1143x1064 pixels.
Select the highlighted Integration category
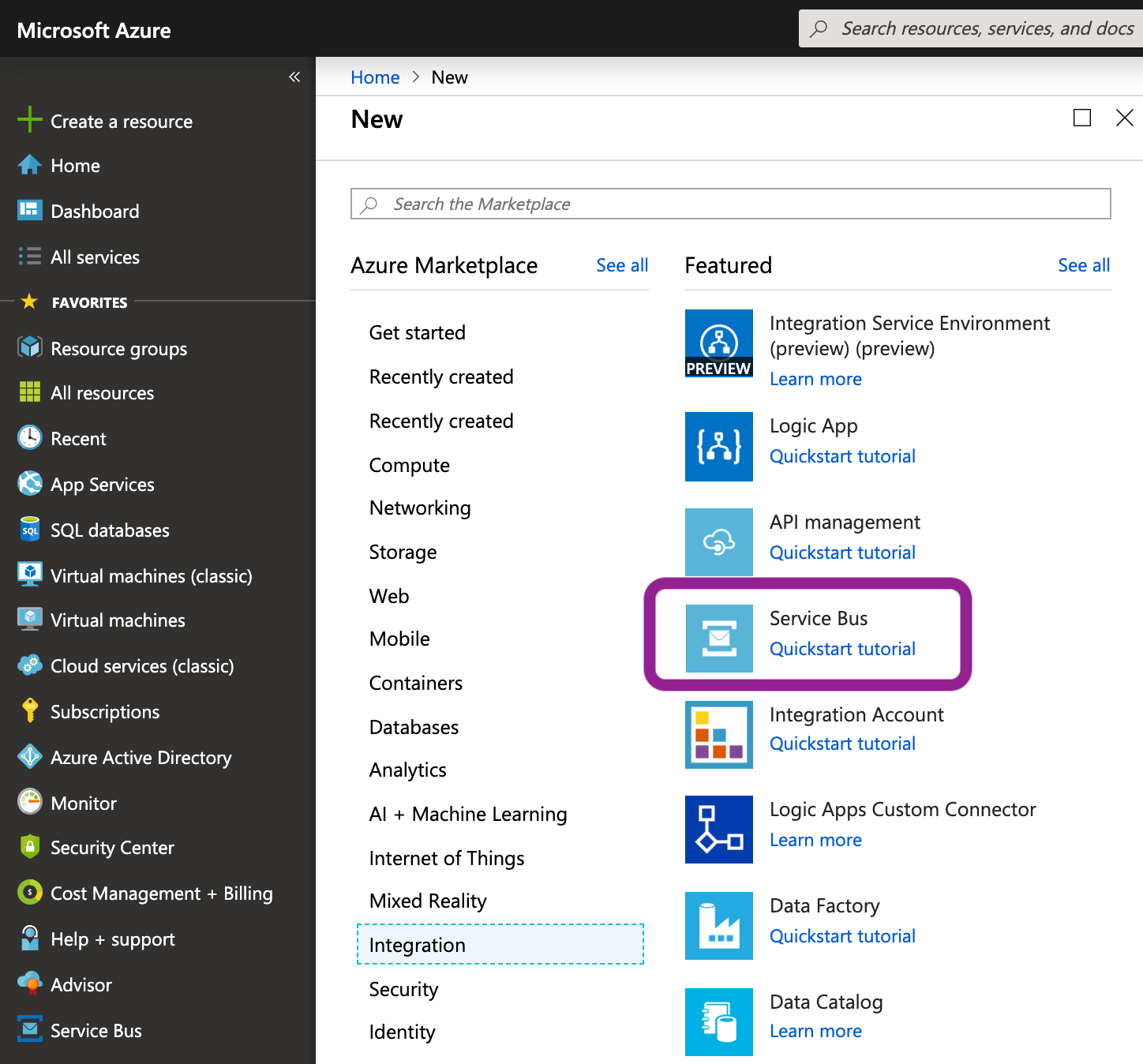pyautogui.click(x=500, y=944)
